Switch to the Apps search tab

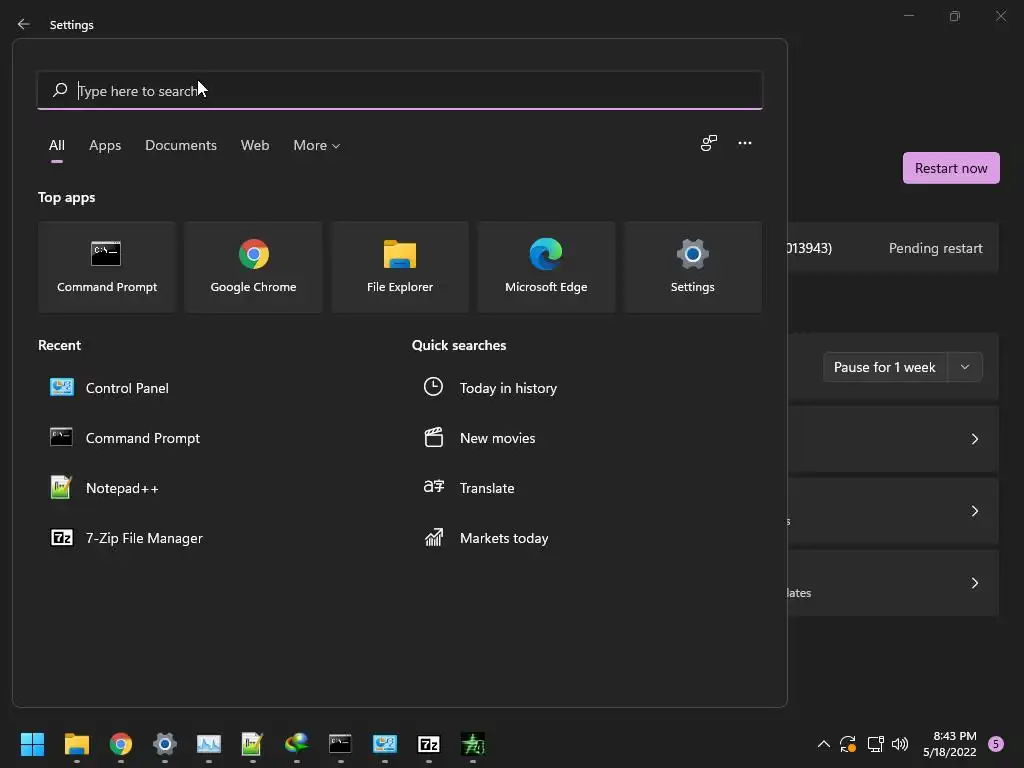105,145
